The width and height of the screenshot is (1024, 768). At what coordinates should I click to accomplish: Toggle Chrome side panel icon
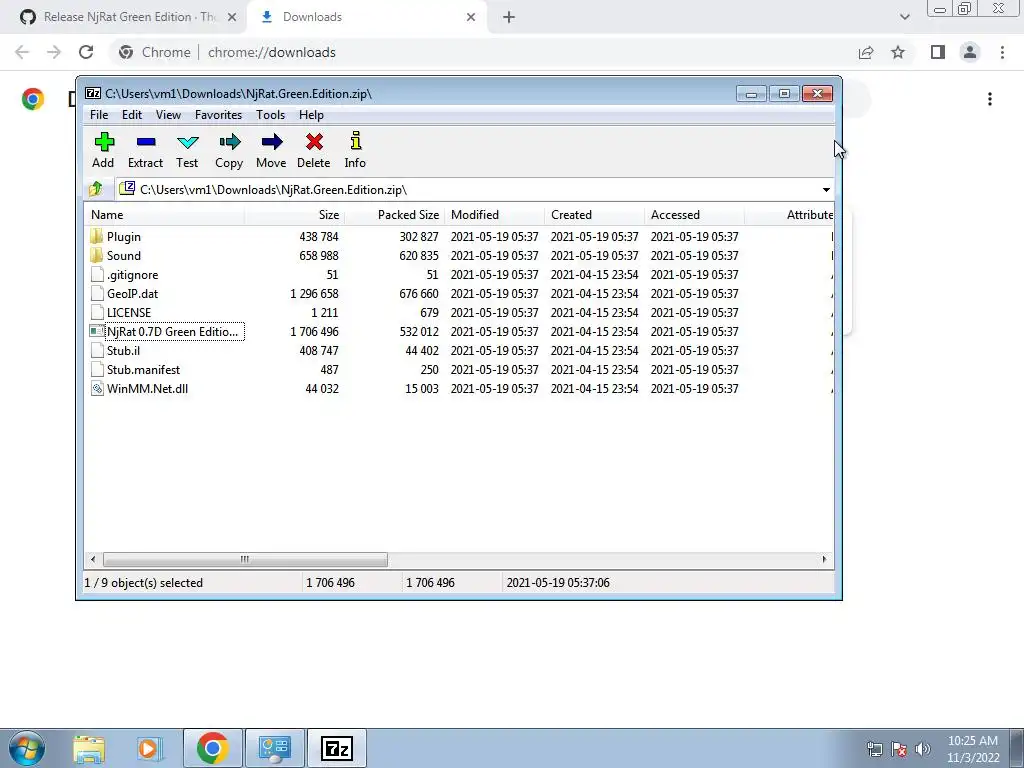pyautogui.click(x=938, y=52)
